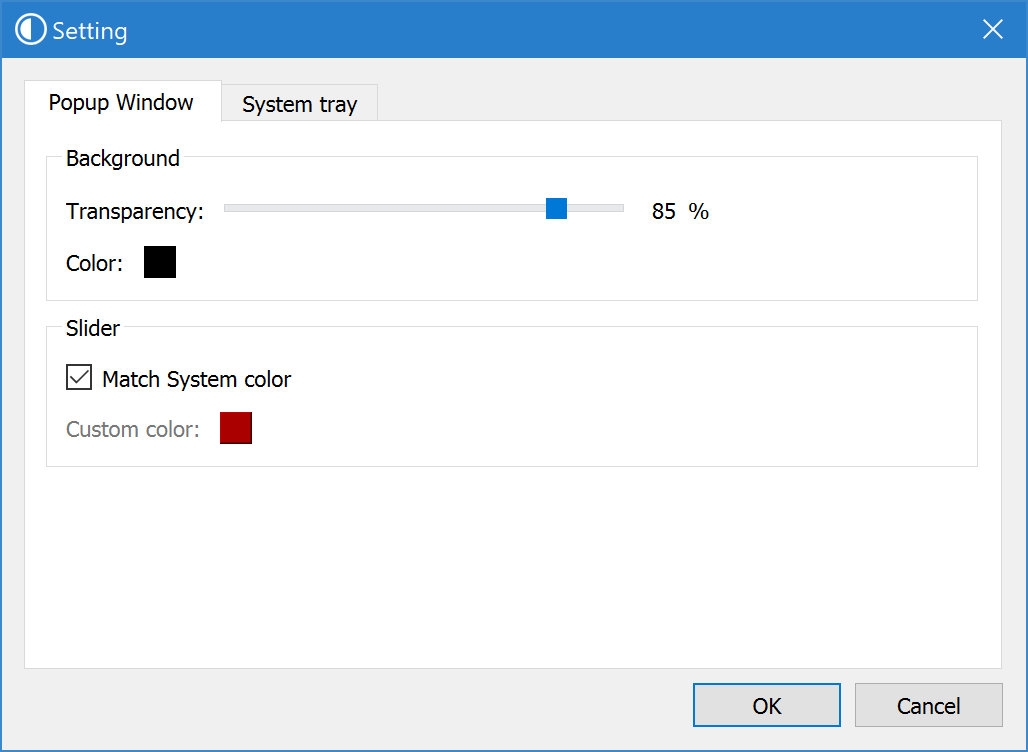
Task: Open the System tray tab
Action: (x=299, y=104)
